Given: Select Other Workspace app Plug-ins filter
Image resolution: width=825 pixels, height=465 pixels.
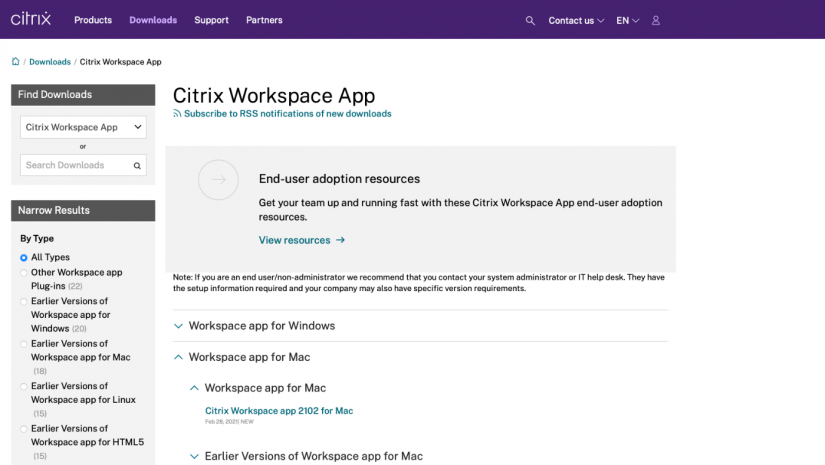Looking at the screenshot, I should pyautogui.click(x=24, y=272).
